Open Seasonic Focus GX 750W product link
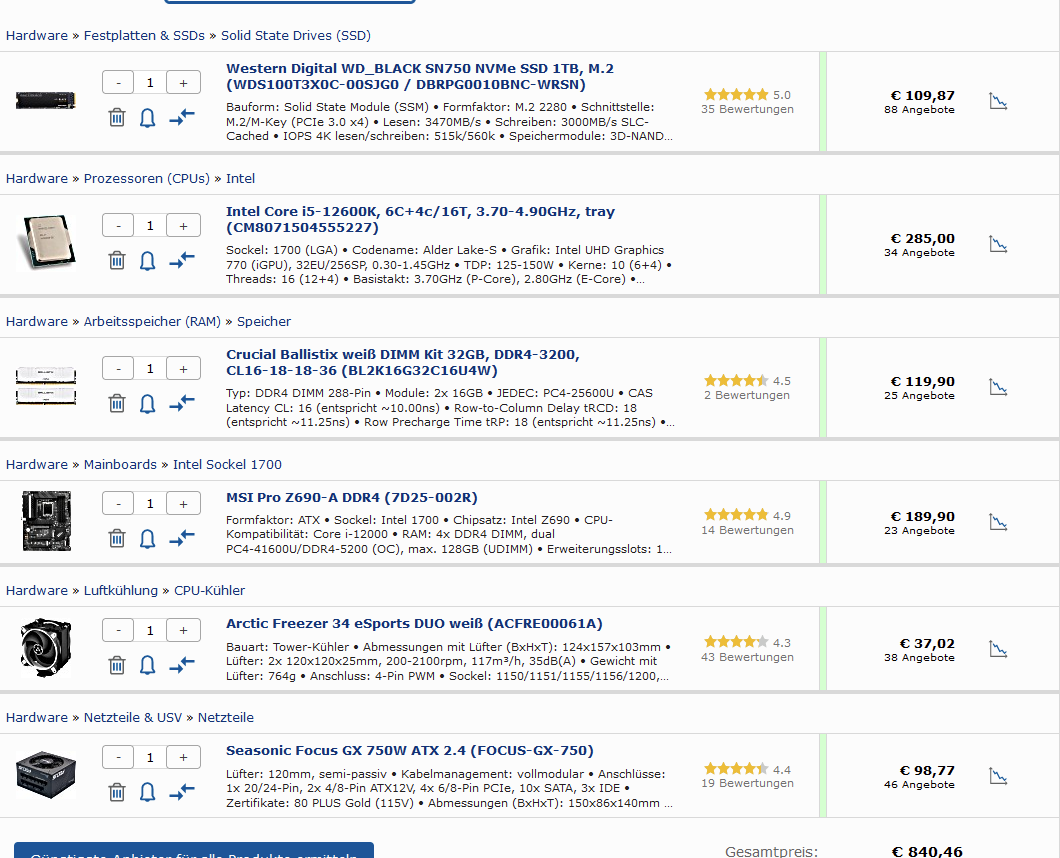This screenshot has height=858, width=1060. point(410,750)
